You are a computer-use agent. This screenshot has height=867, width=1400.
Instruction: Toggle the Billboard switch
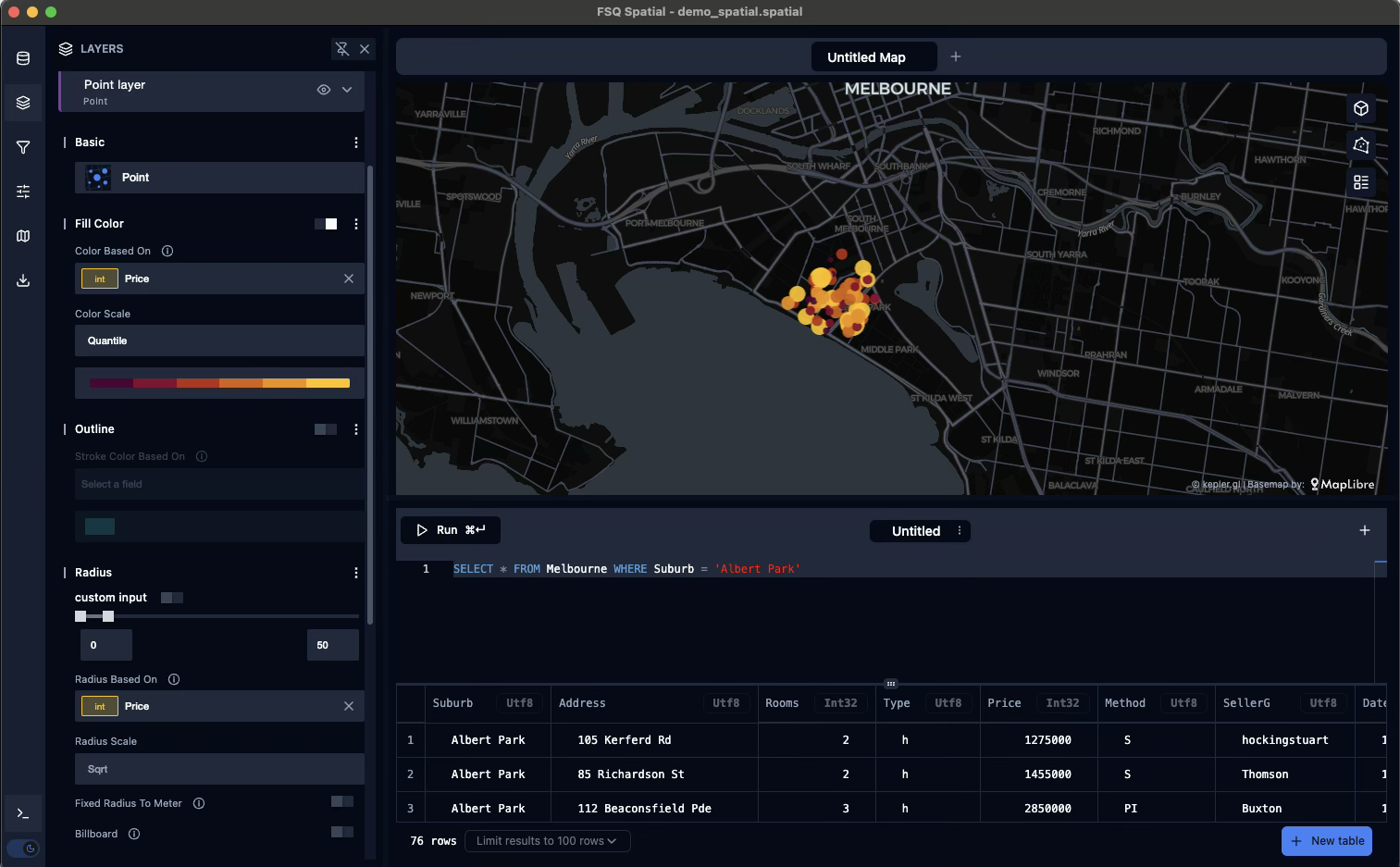tap(342, 832)
